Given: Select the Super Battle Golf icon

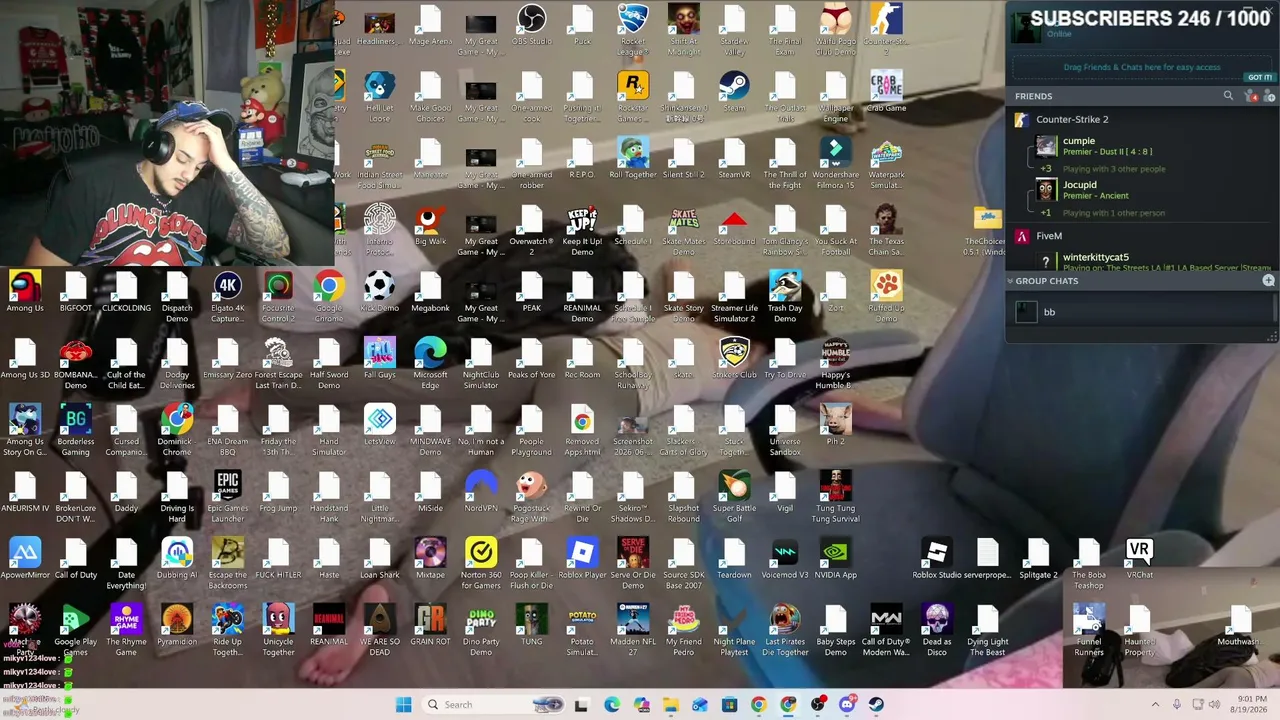Looking at the screenshot, I should [x=734, y=498].
